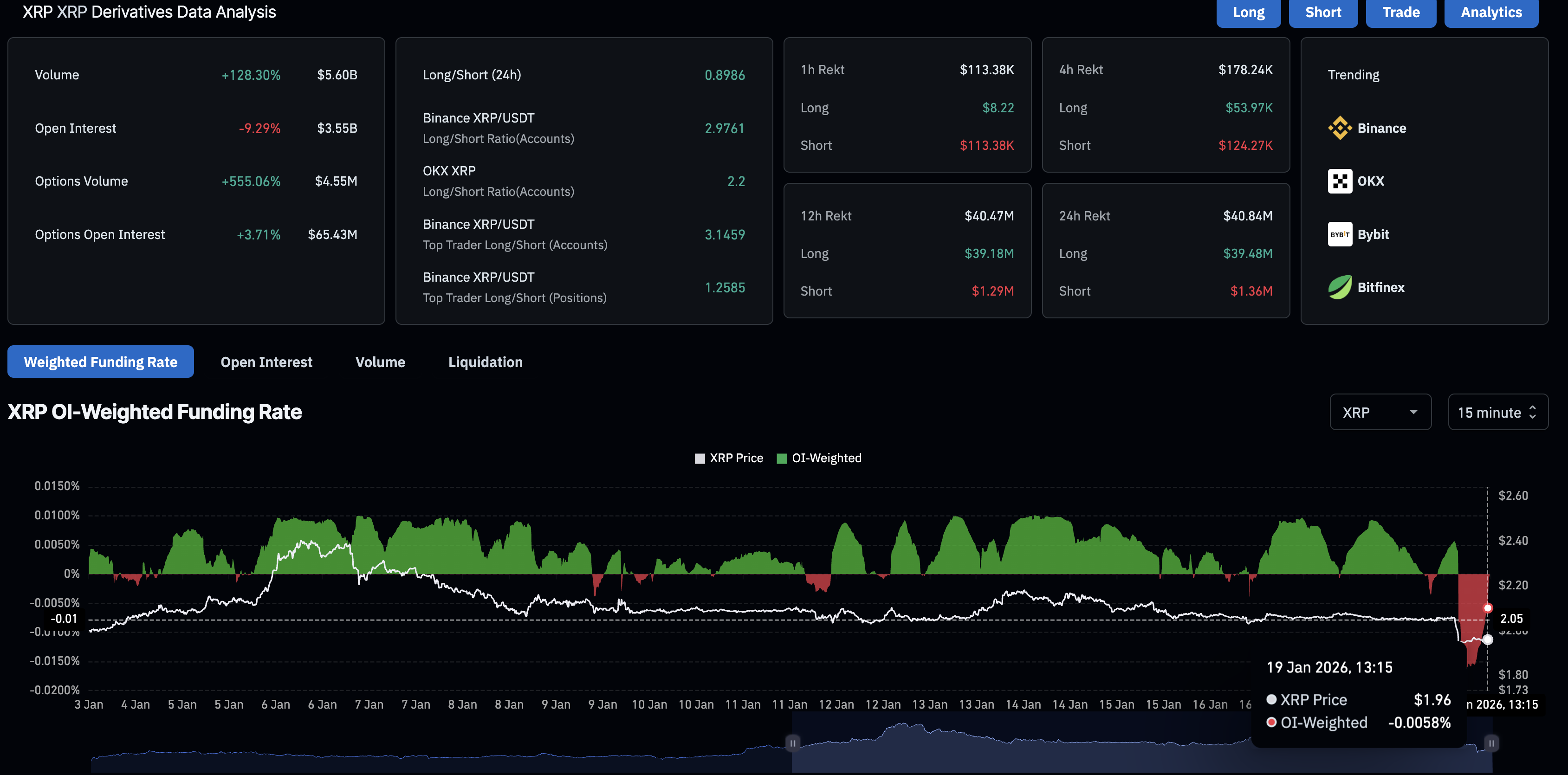Viewport: 1568px width, 775px height.
Task: Click the red OI-Weighted data point marker
Action: pyautogui.click(x=1488, y=608)
